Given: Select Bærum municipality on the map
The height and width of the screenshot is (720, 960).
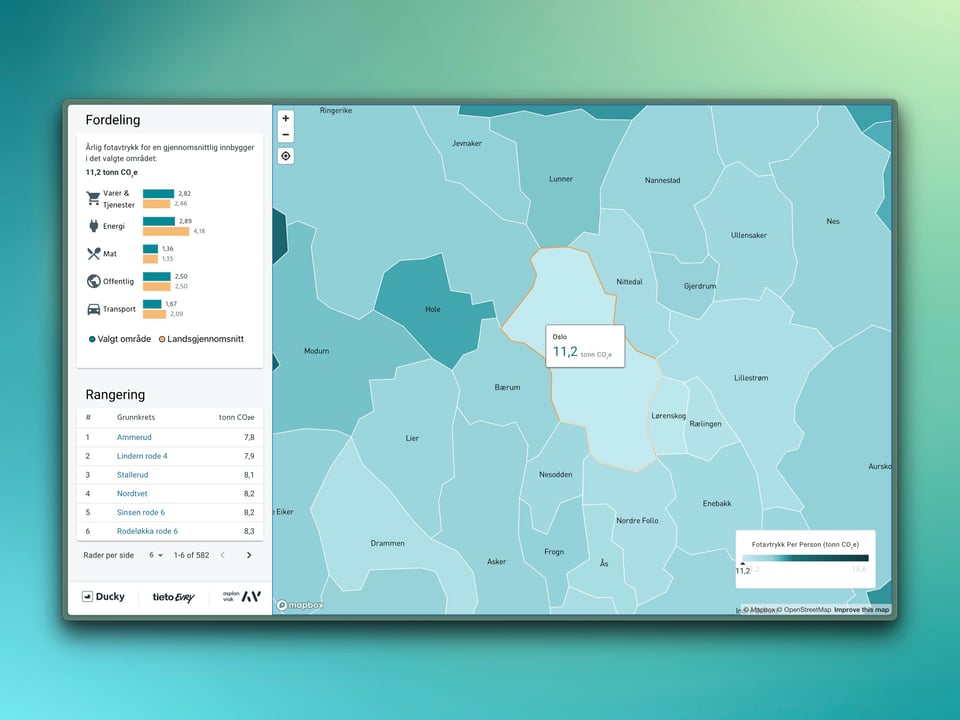Looking at the screenshot, I should tap(507, 386).
